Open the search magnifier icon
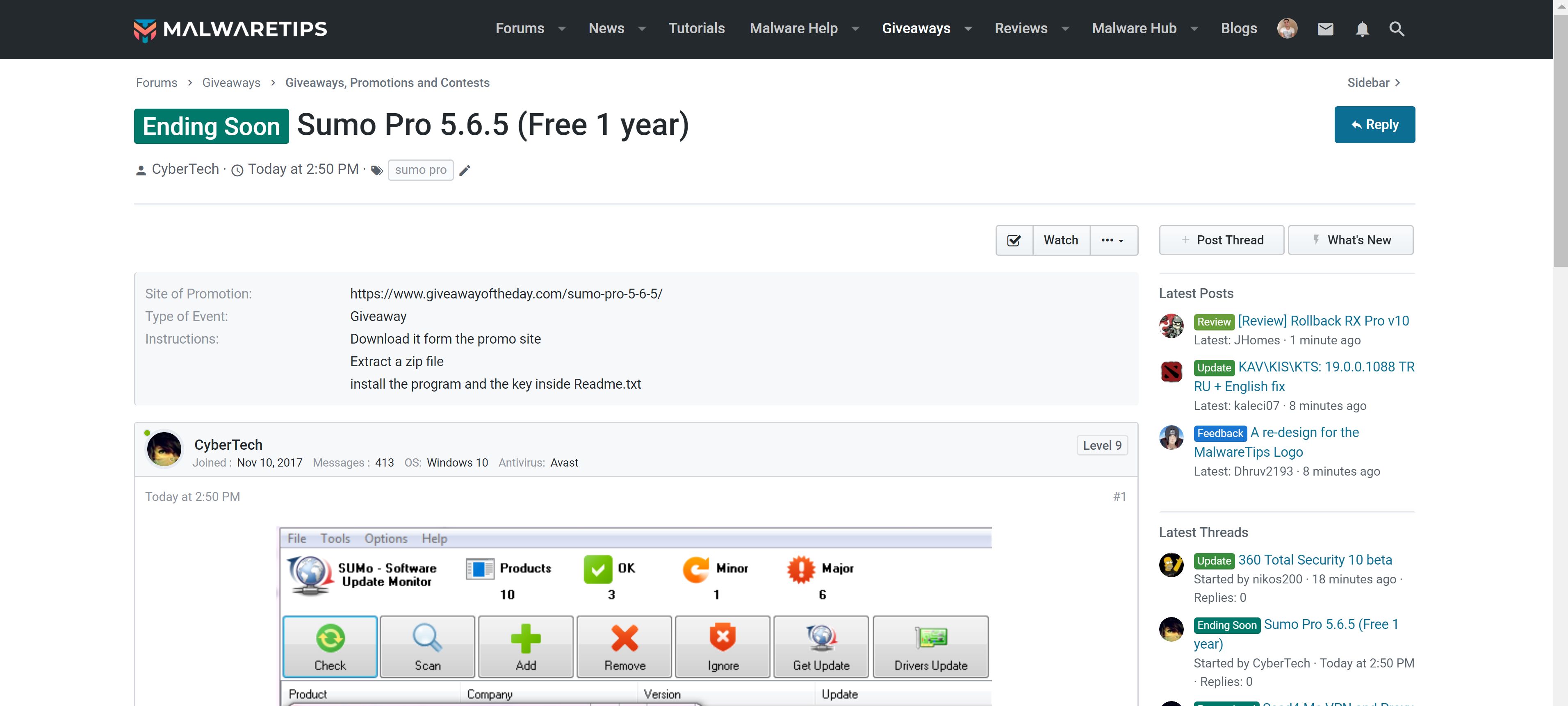Image resolution: width=1568 pixels, height=706 pixels. click(1396, 29)
